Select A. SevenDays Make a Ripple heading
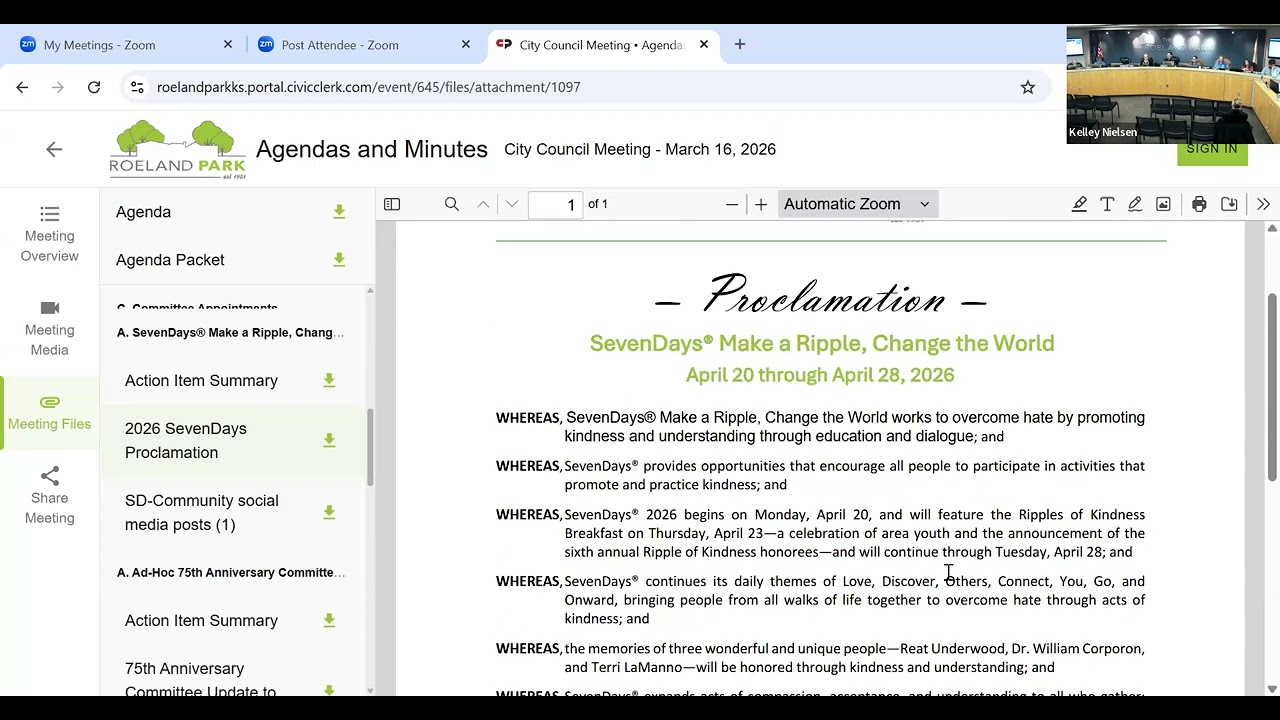The height and width of the screenshot is (720, 1280). point(231,332)
